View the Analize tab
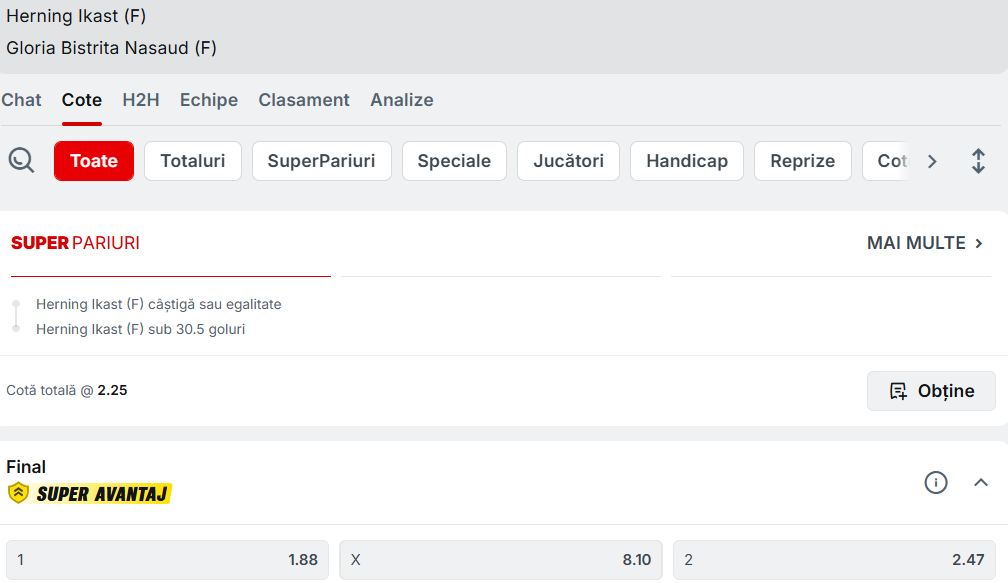The width and height of the screenshot is (1008, 583). click(402, 100)
